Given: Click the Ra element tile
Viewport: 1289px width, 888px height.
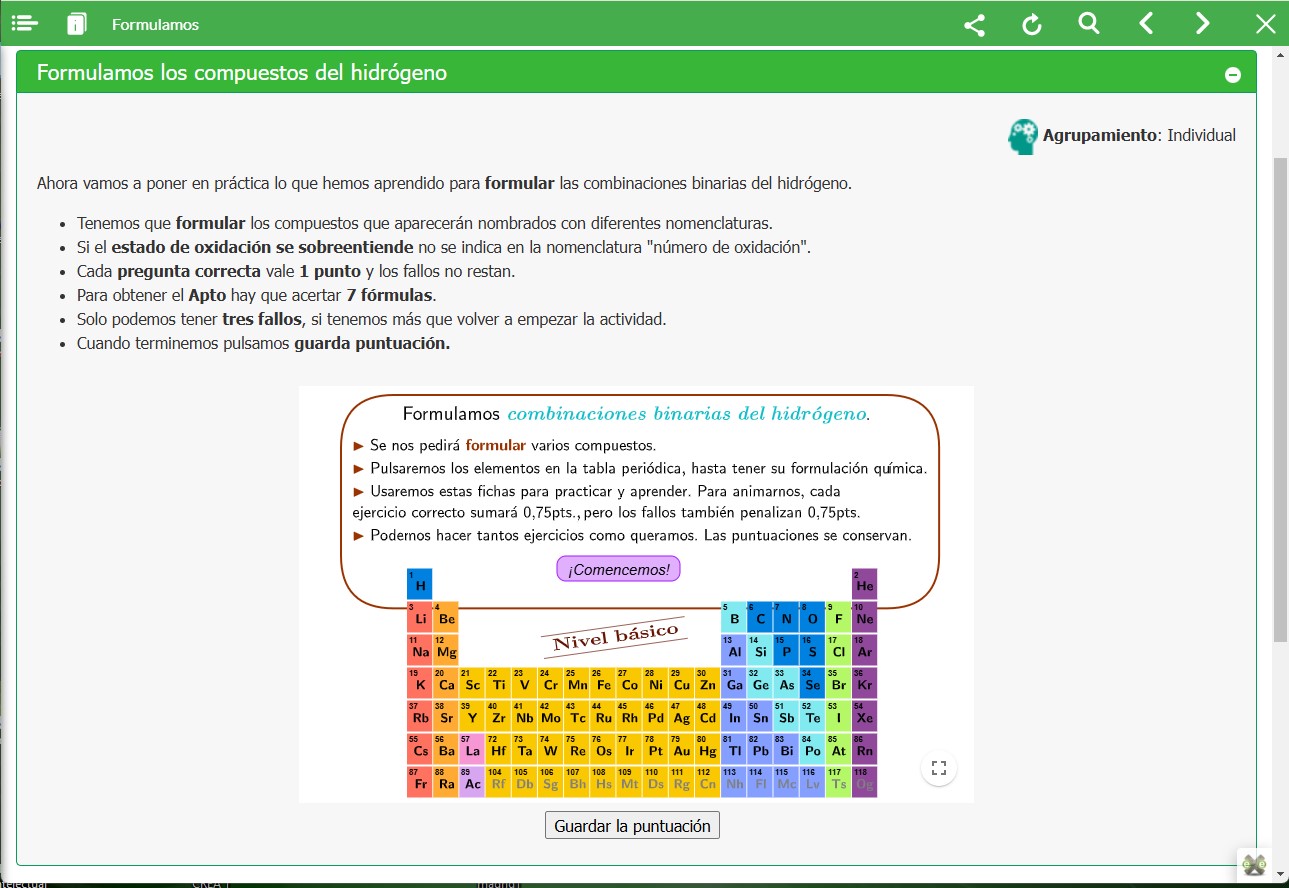Looking at the screenshot, I should pyautogui.click(x=446, y=782).
